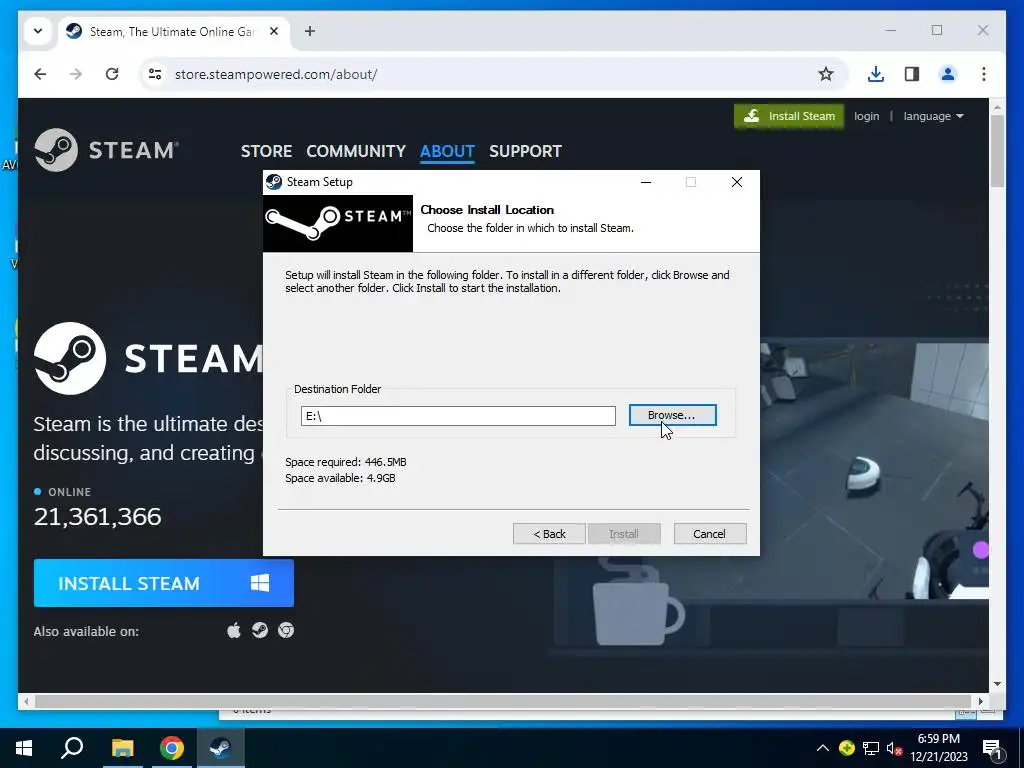Click the page vertical scrollbar thumb
The width and height of the screenshot is (1024, 768).
click(997, 152)
